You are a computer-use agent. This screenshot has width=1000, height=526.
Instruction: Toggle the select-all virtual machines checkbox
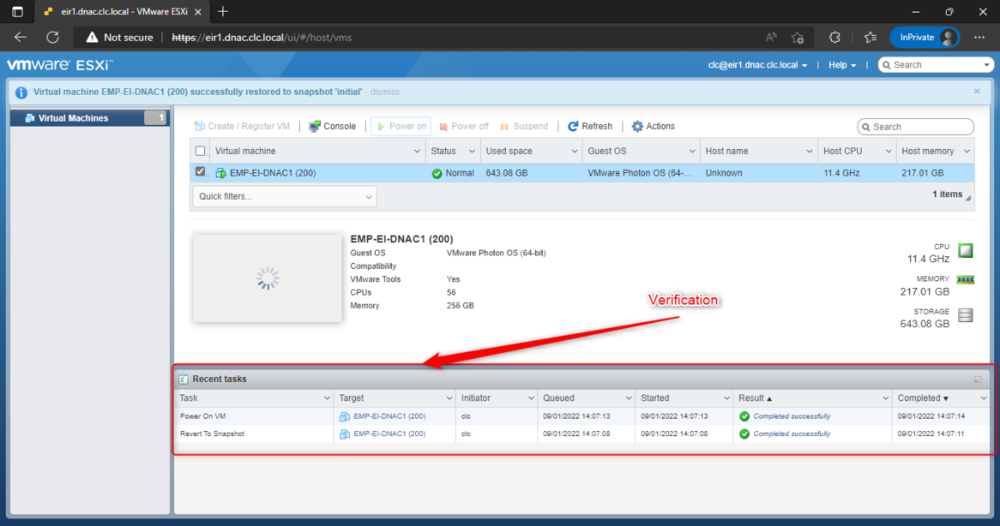200,151
